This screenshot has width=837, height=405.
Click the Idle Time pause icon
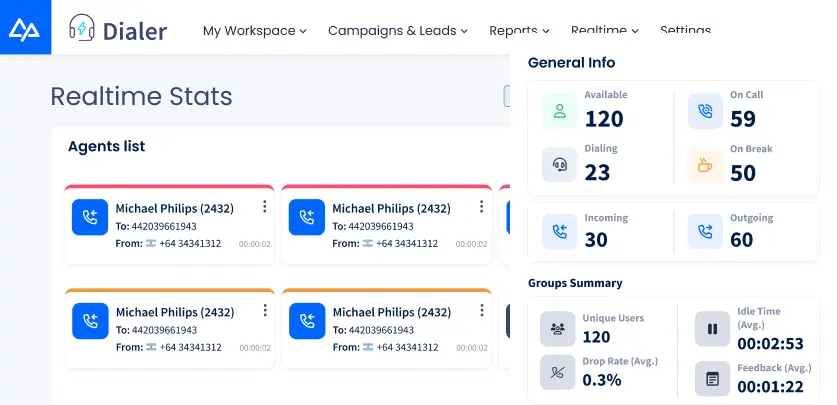click(712, 329)
